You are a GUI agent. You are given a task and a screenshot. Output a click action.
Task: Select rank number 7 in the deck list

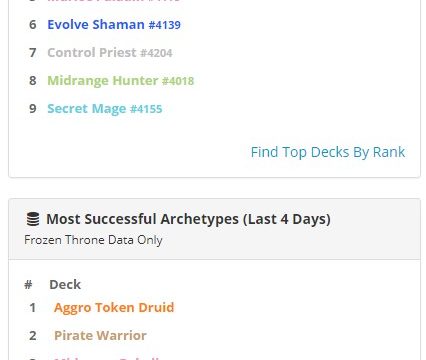coord(33,53)
